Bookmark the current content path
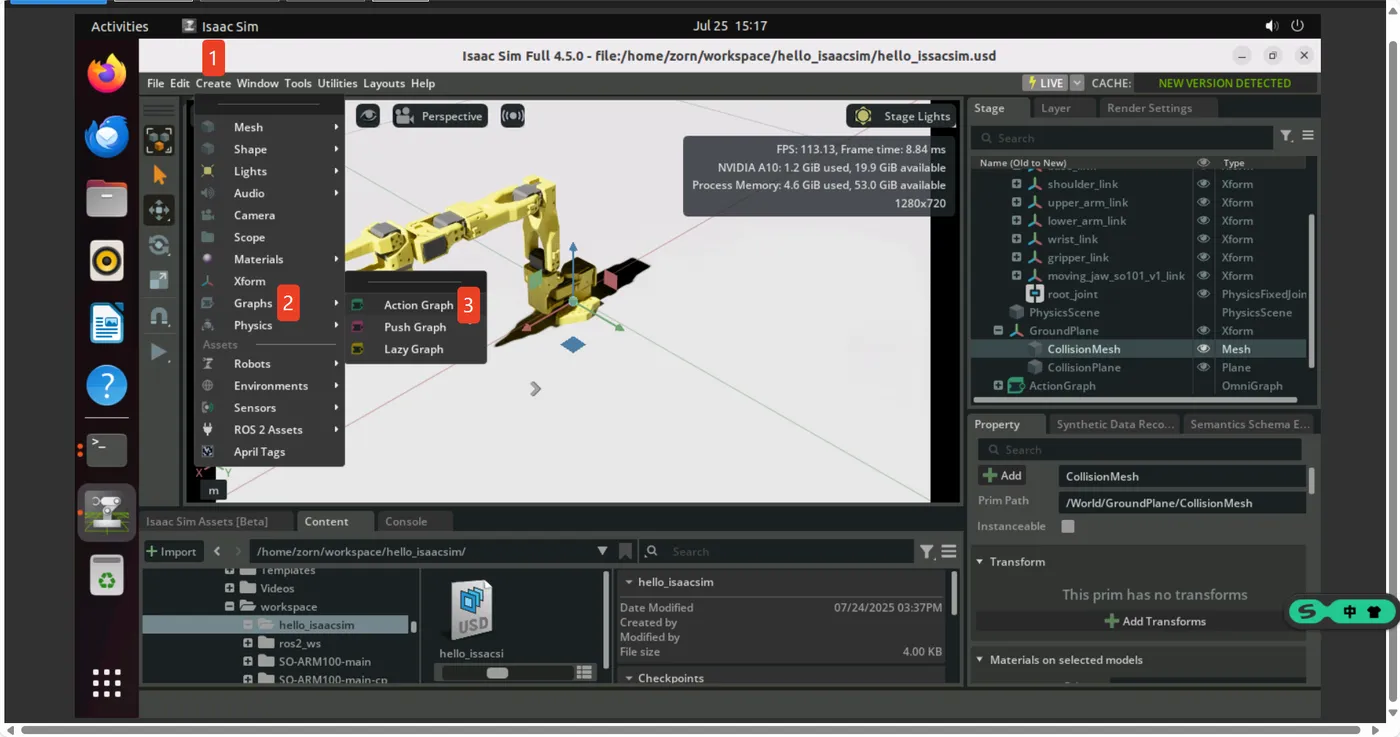Image resolution: width=1400 pixels, height=737 pixels. pyautogui.click(x=625, y=551)
